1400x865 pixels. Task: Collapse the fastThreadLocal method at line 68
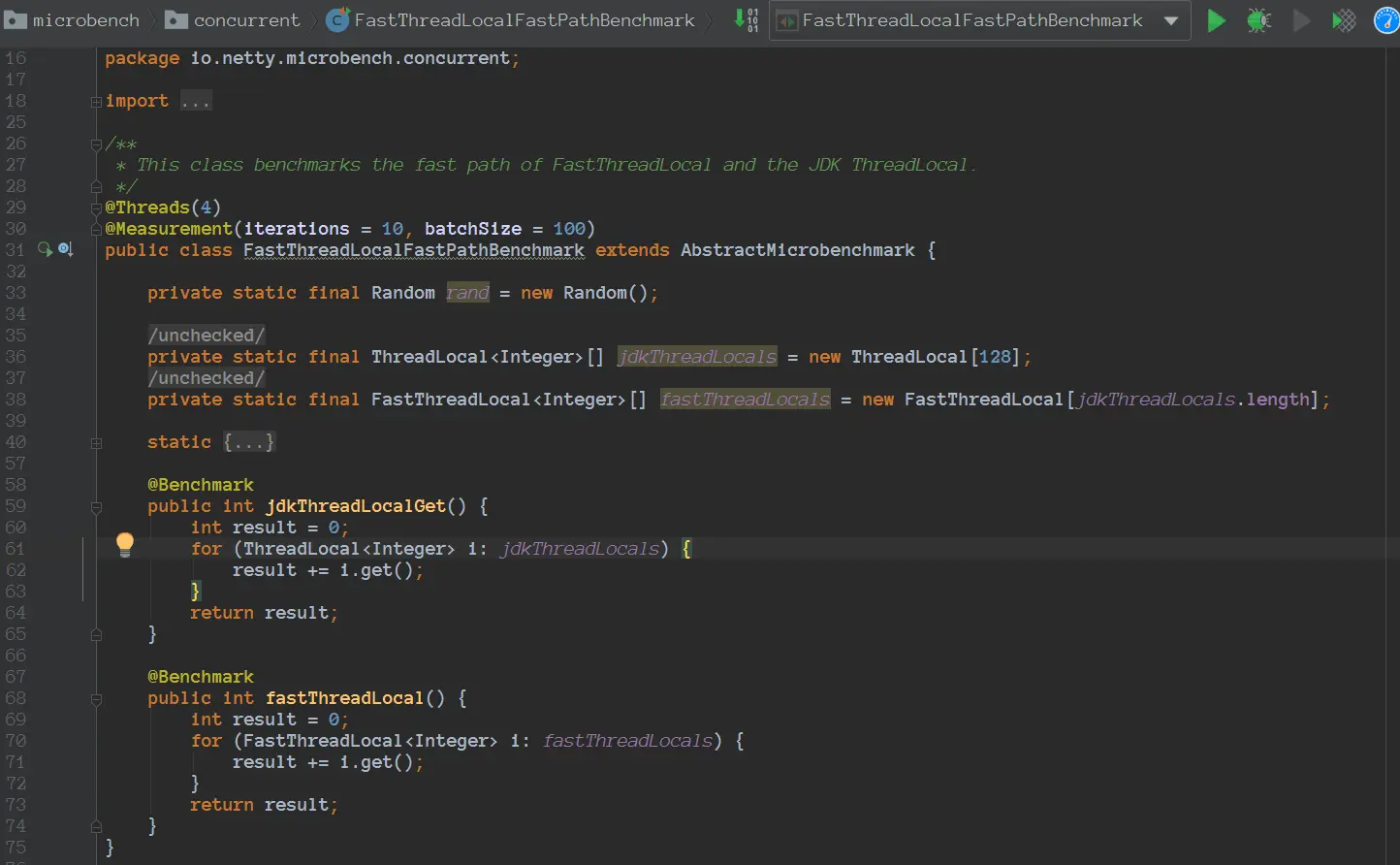tap(96, 698)
